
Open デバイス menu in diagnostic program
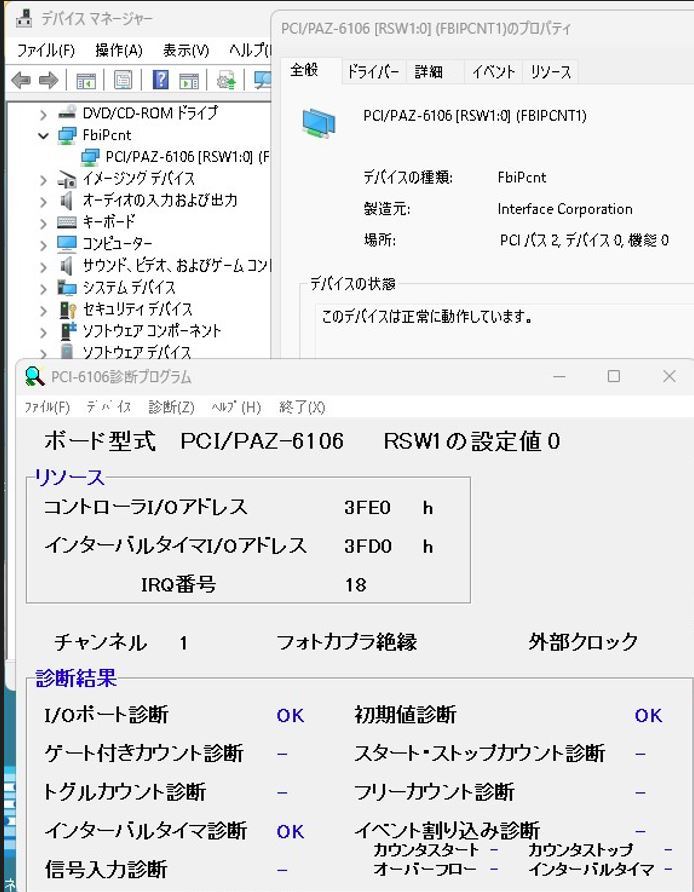point(109,407)
